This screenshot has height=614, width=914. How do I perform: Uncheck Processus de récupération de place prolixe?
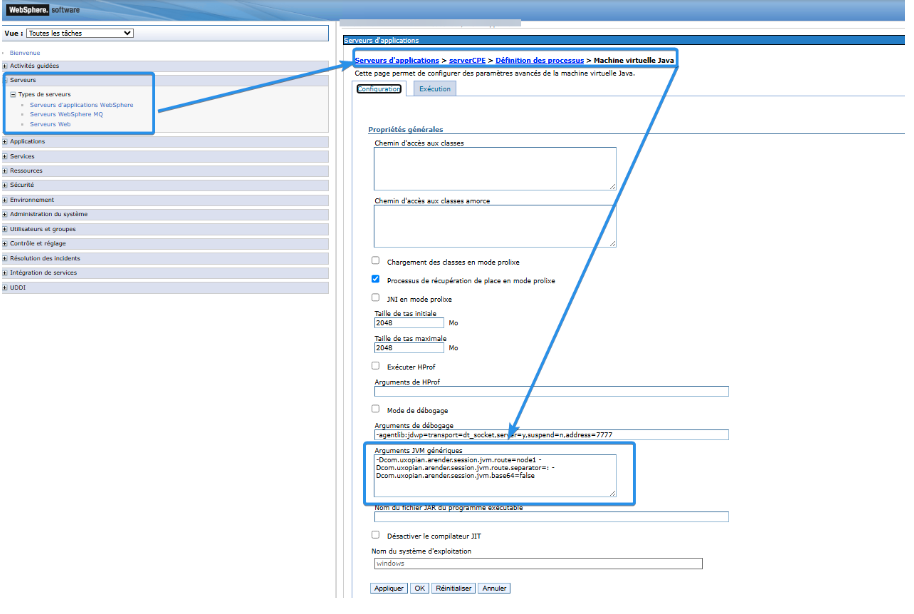[x=375, y=279]
